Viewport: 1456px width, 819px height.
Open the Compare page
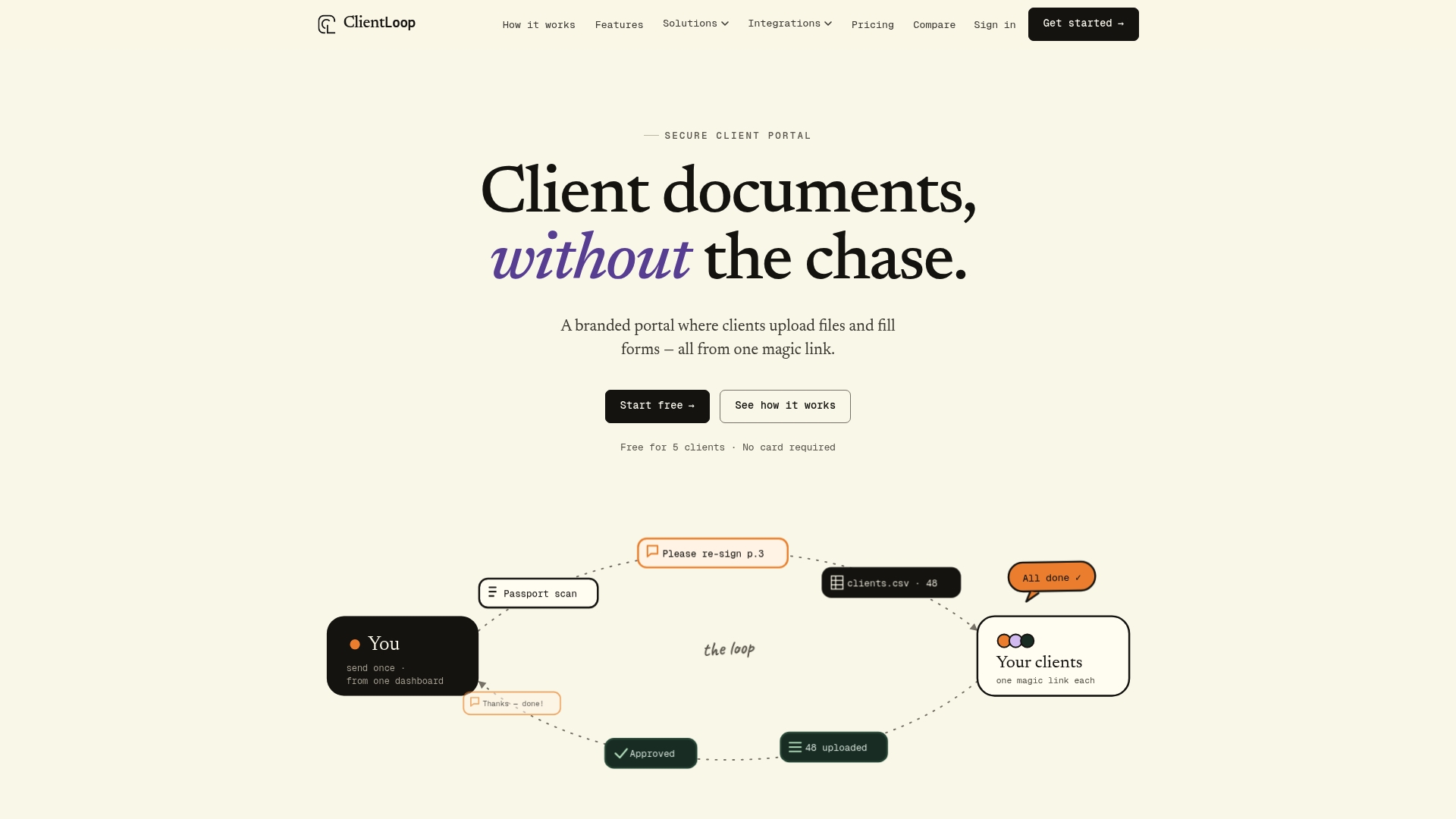pos(934,25)
